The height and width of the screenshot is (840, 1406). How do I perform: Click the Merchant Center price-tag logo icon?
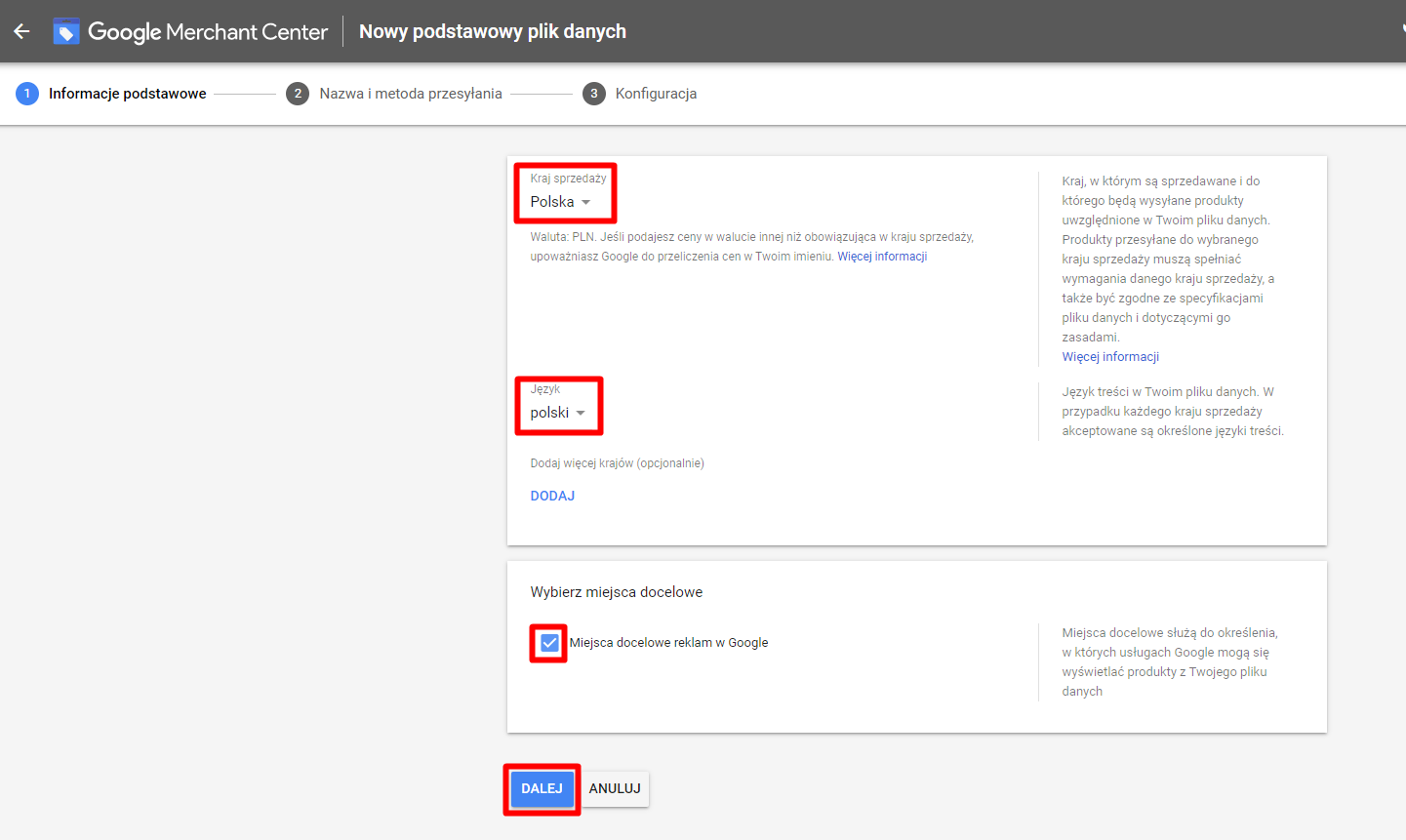point(66,31)
